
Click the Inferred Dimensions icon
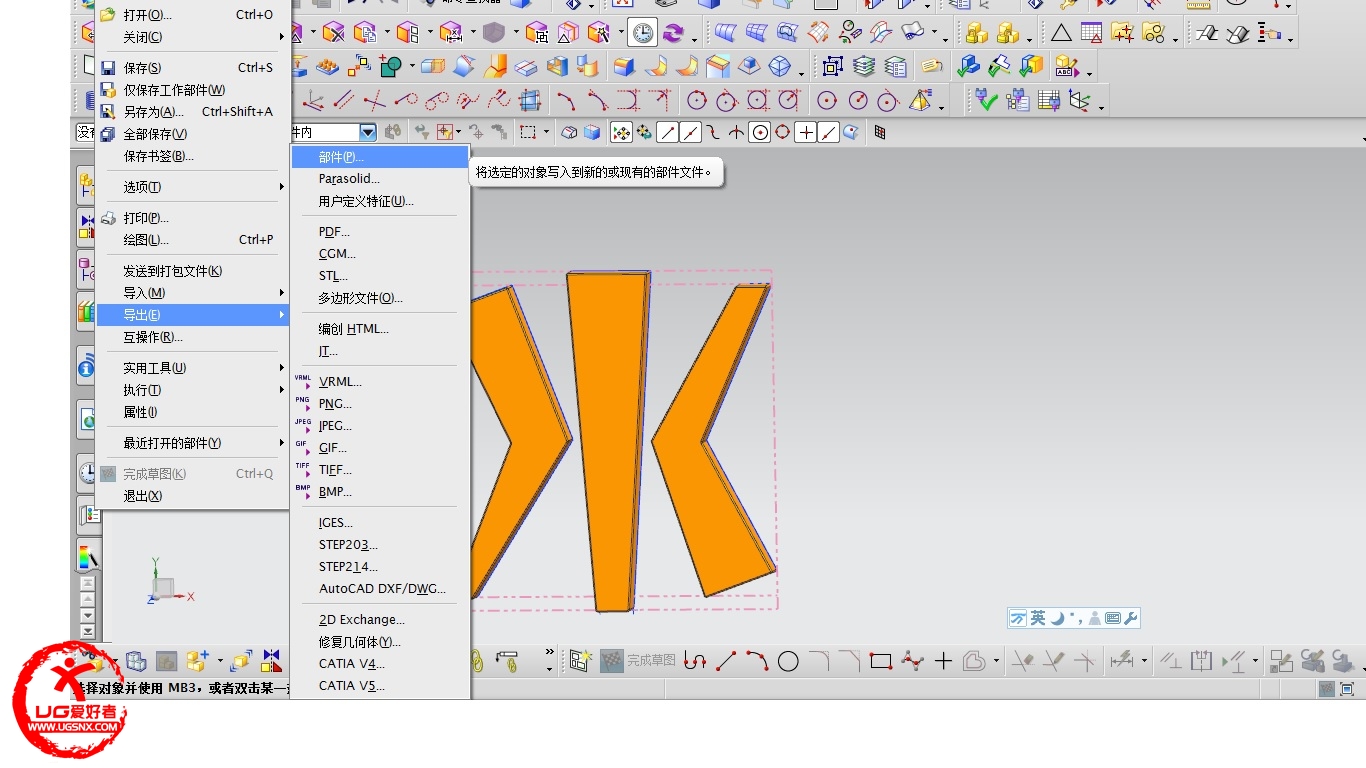tap(1122, 660)
